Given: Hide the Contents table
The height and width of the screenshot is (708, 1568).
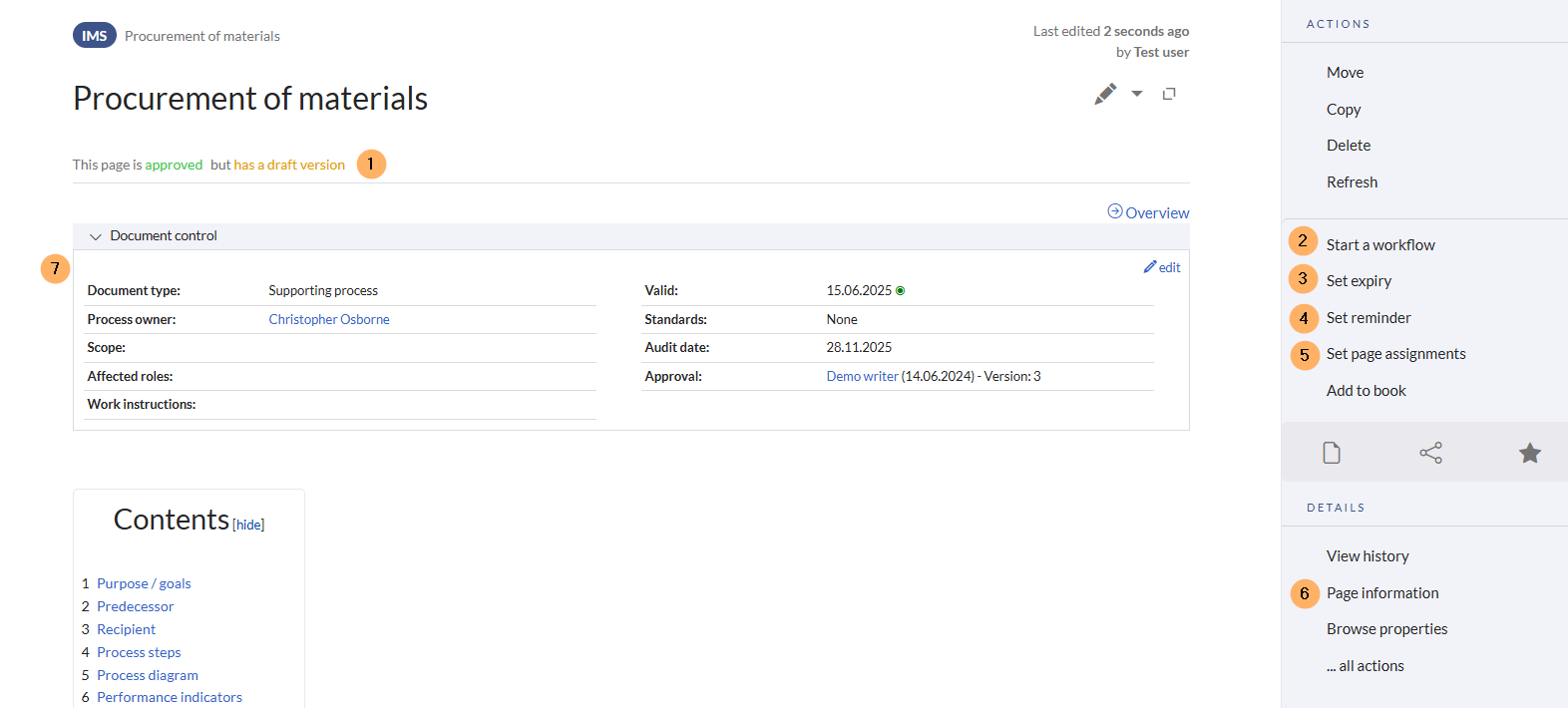Looking at the screenshot, I should 248,525.
